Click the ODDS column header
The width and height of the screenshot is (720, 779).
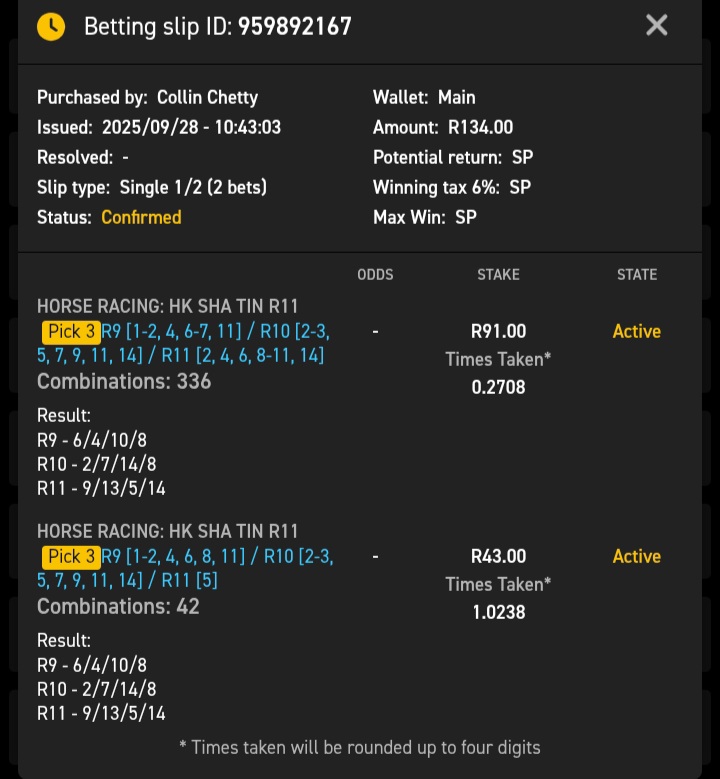(375, 274)
